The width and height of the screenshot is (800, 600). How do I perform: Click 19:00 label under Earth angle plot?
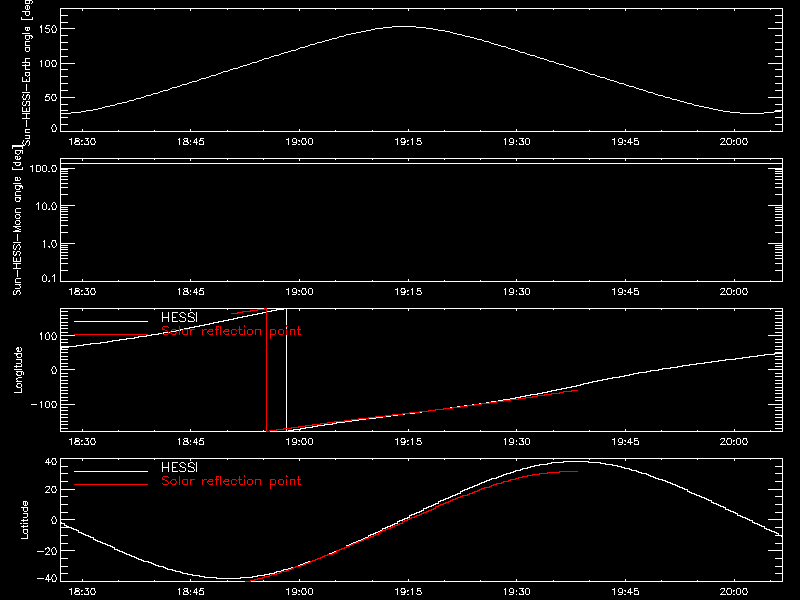point(299,142)
